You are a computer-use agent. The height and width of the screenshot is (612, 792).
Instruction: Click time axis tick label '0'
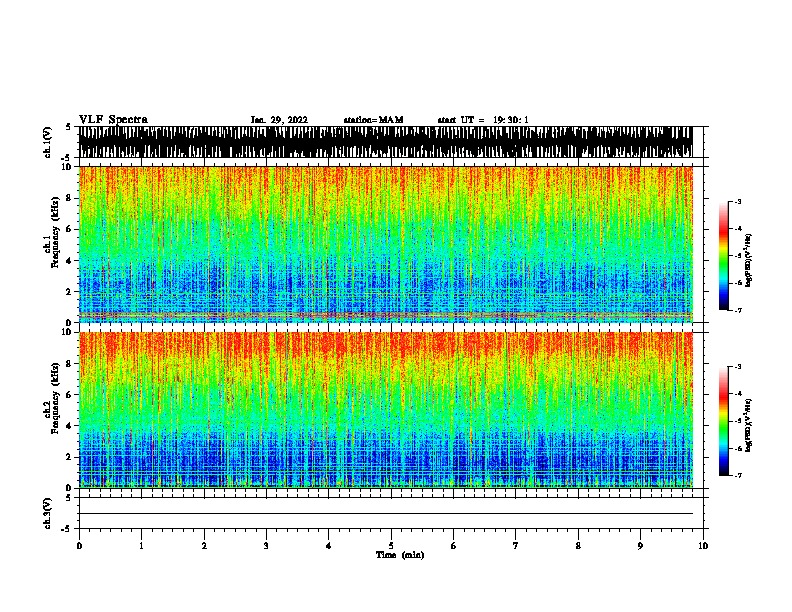point(79,546)
